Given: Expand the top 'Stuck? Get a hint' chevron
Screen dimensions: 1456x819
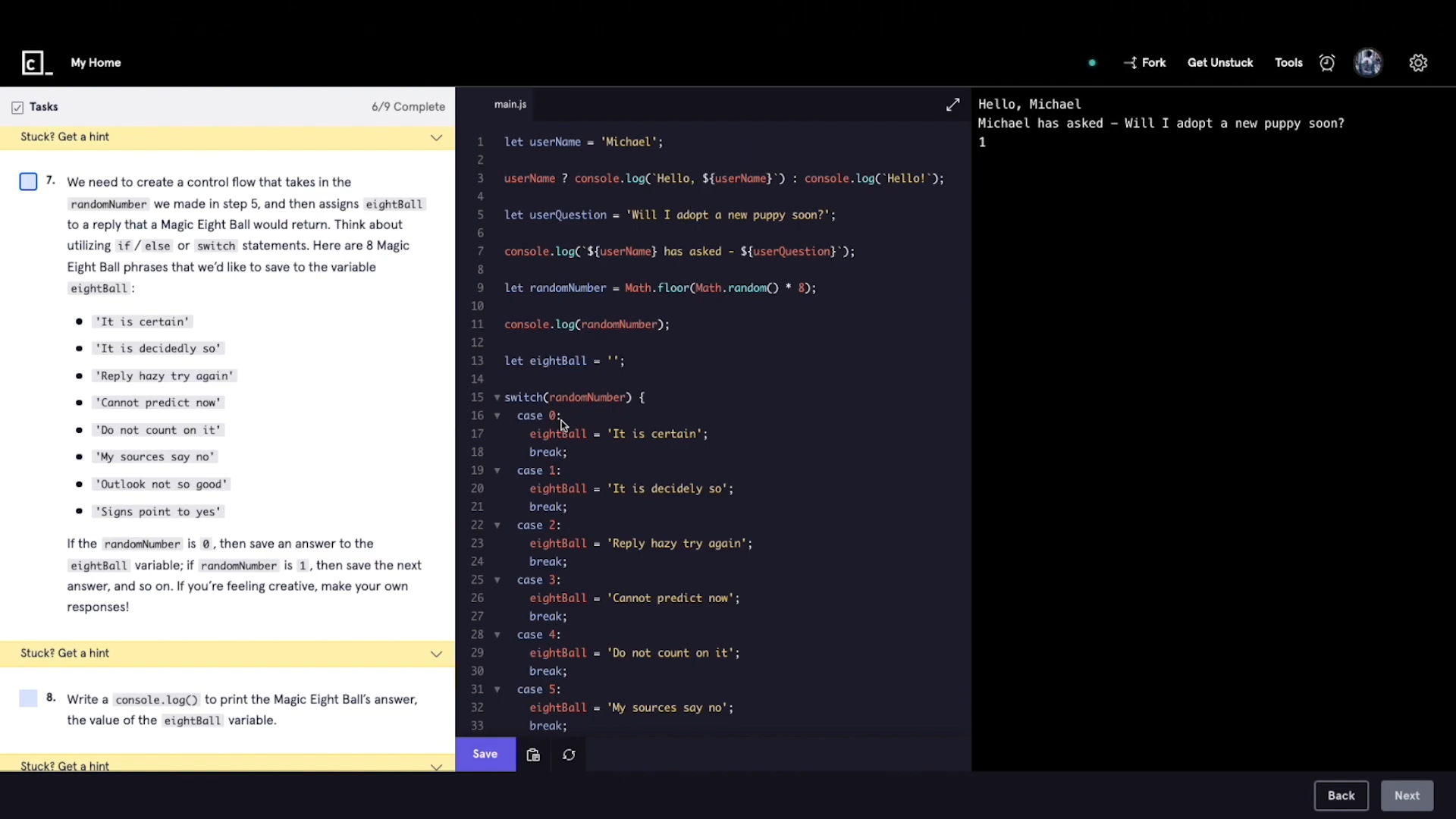Looking at the screenshot, I should pyautogui.click(x=436, y=137).
